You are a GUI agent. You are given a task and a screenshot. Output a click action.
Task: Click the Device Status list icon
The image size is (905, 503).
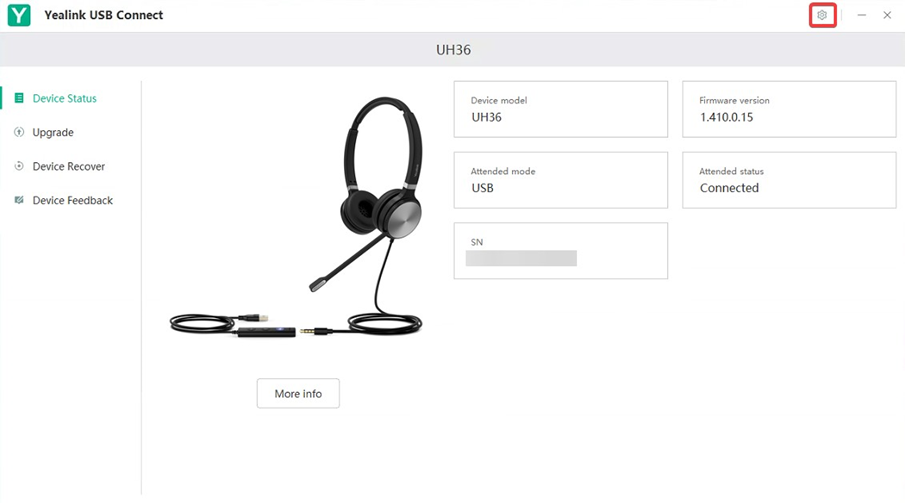click(19, 98)
